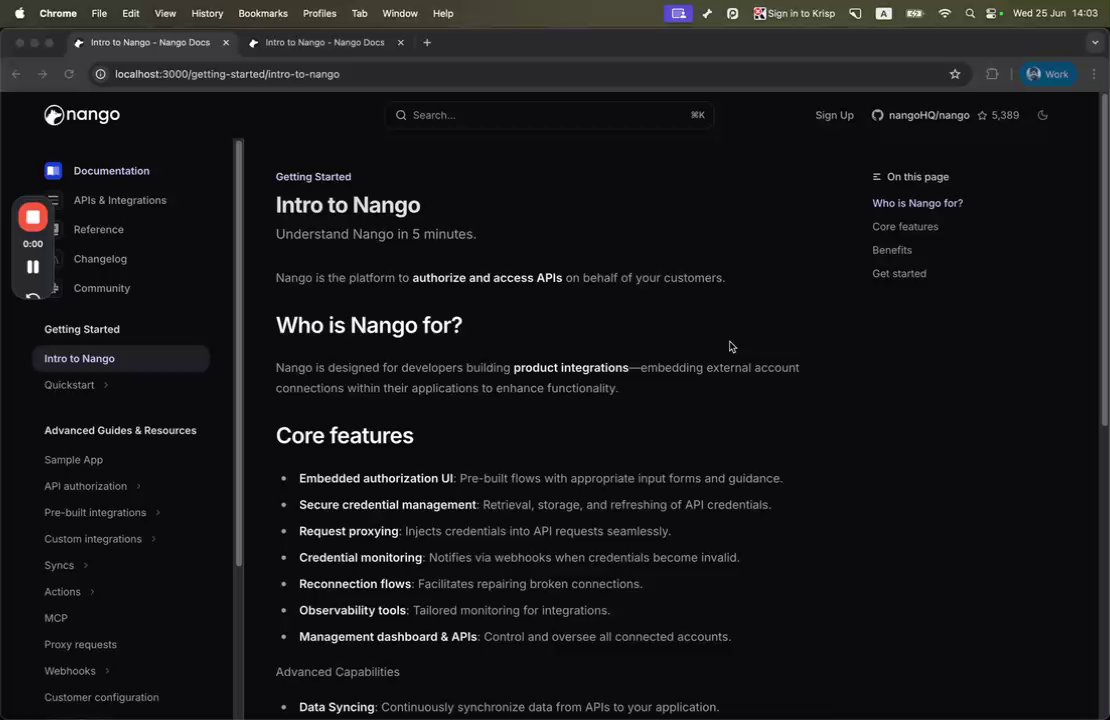Open macOS Spotlight search icon
Image resolution: width=1110 pixels, height=720 pixels.
[x=969, y=14]
